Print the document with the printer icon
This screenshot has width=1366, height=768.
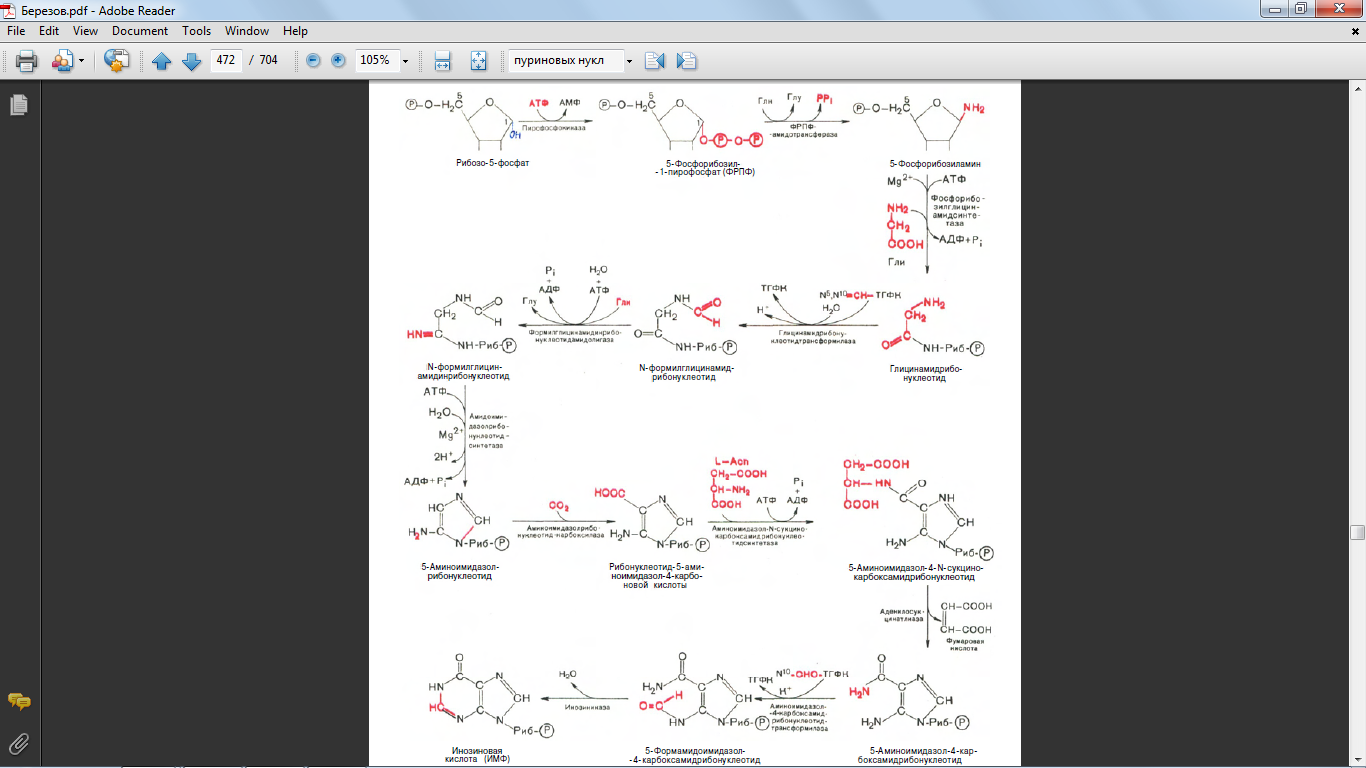coord(26,61)
